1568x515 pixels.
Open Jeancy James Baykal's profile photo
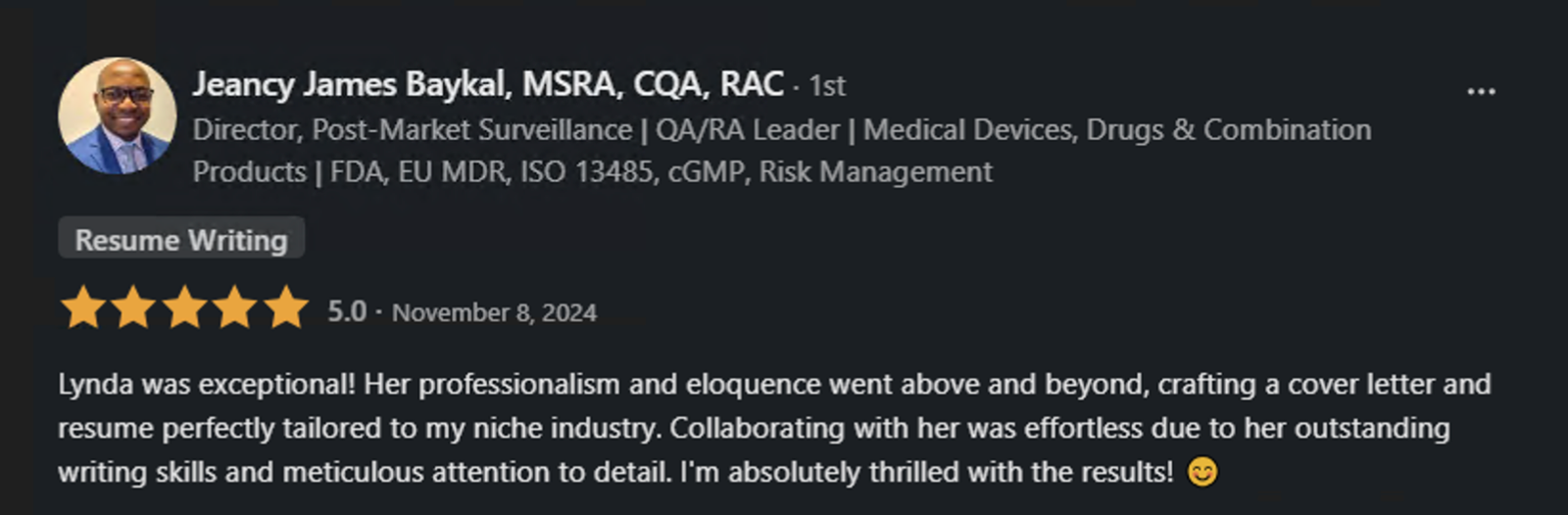point(117,116)
